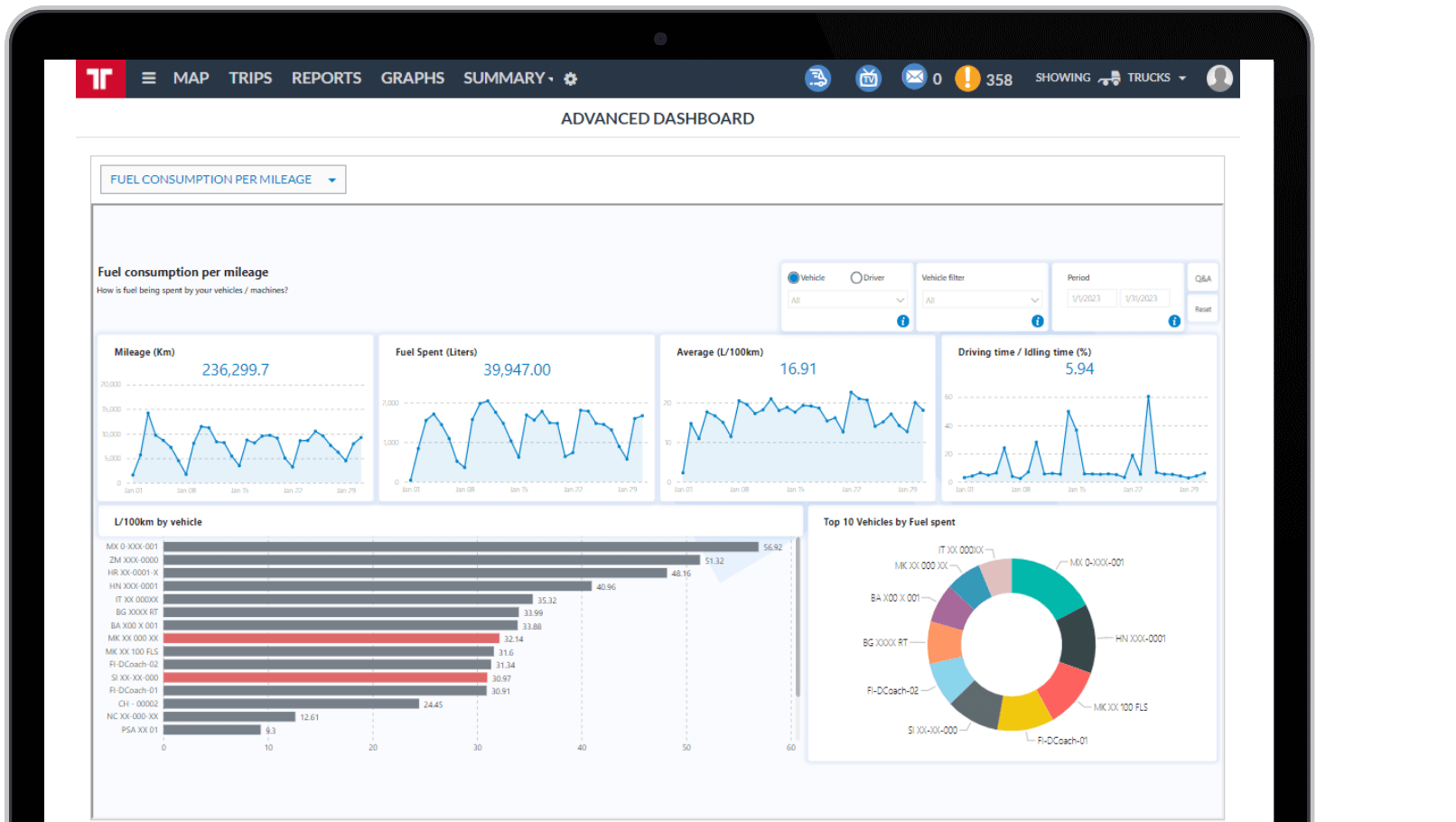Click the dark HN XXX-0001 donut segment
The image size is (1456, 822).
(1078, 640)
